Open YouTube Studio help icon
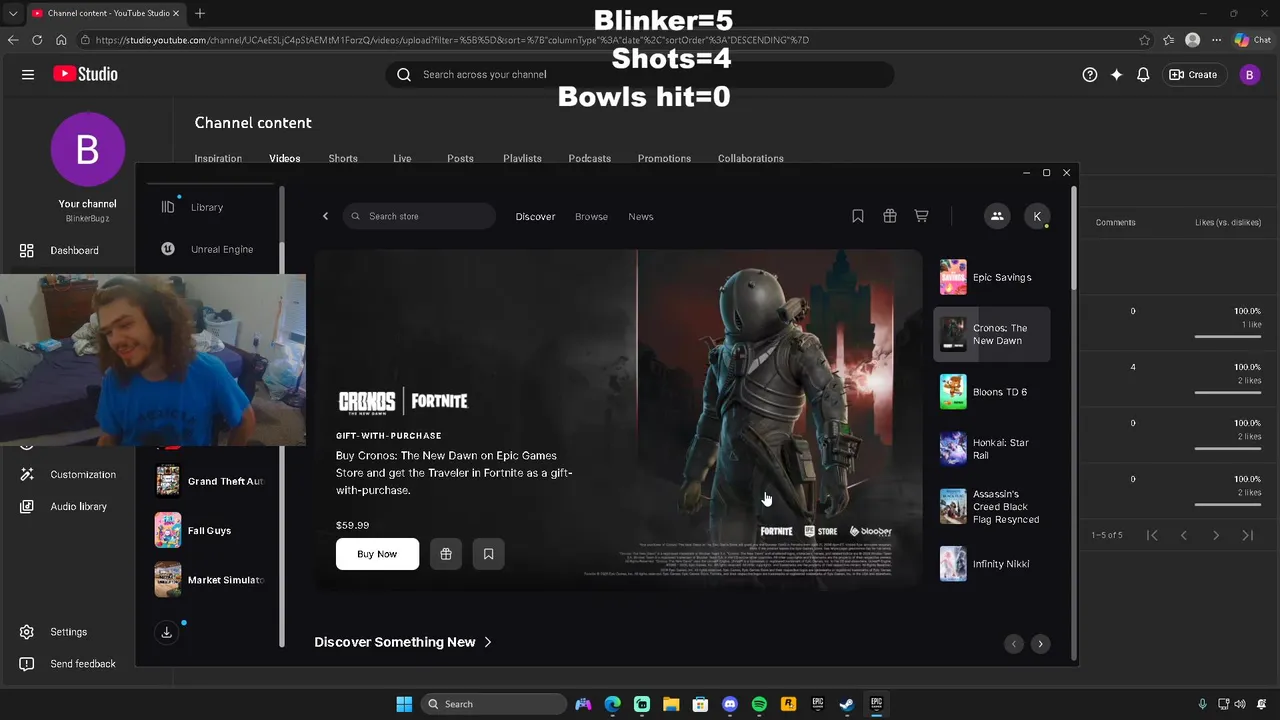 (x=1090, y=74)
